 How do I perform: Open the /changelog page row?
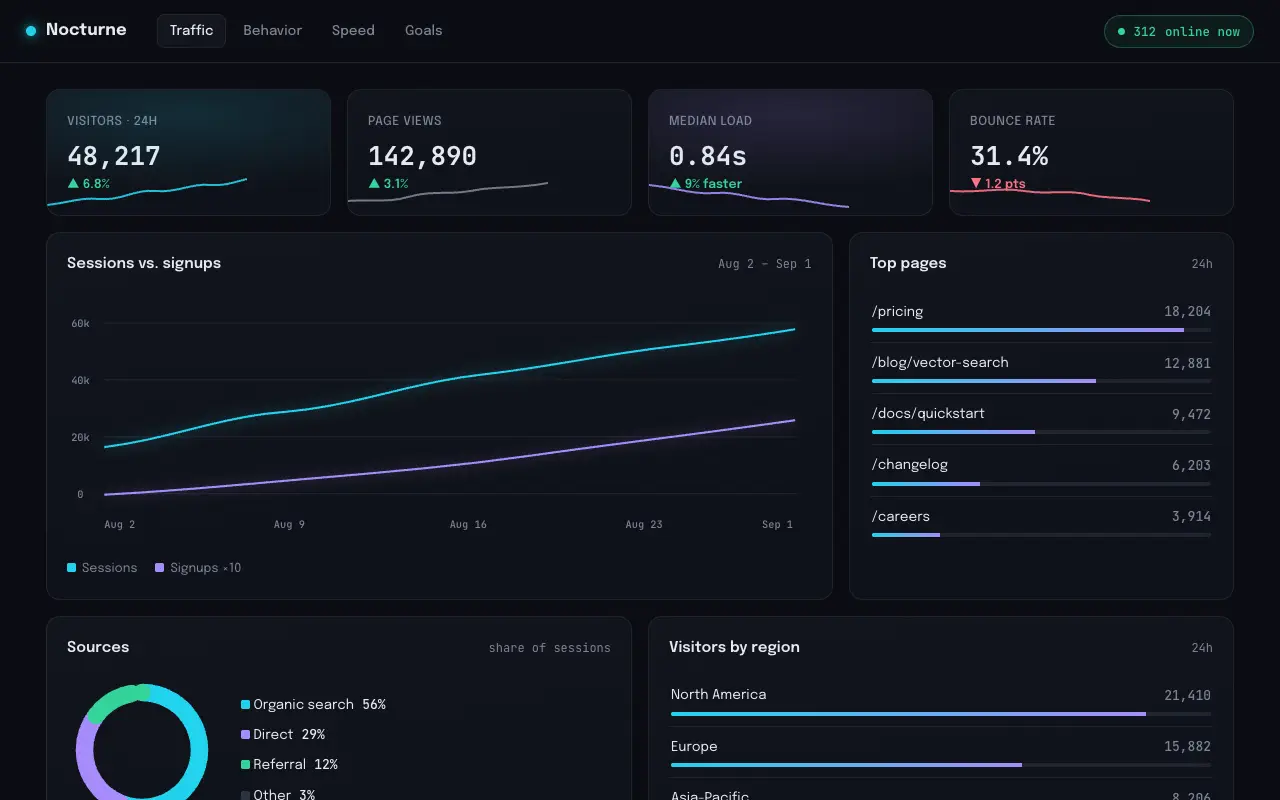tap(1041, 471)
